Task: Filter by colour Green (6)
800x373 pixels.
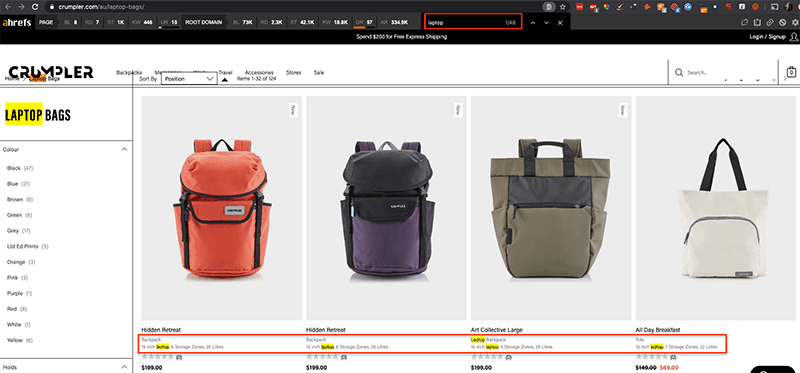Action: tap(19, 215)
